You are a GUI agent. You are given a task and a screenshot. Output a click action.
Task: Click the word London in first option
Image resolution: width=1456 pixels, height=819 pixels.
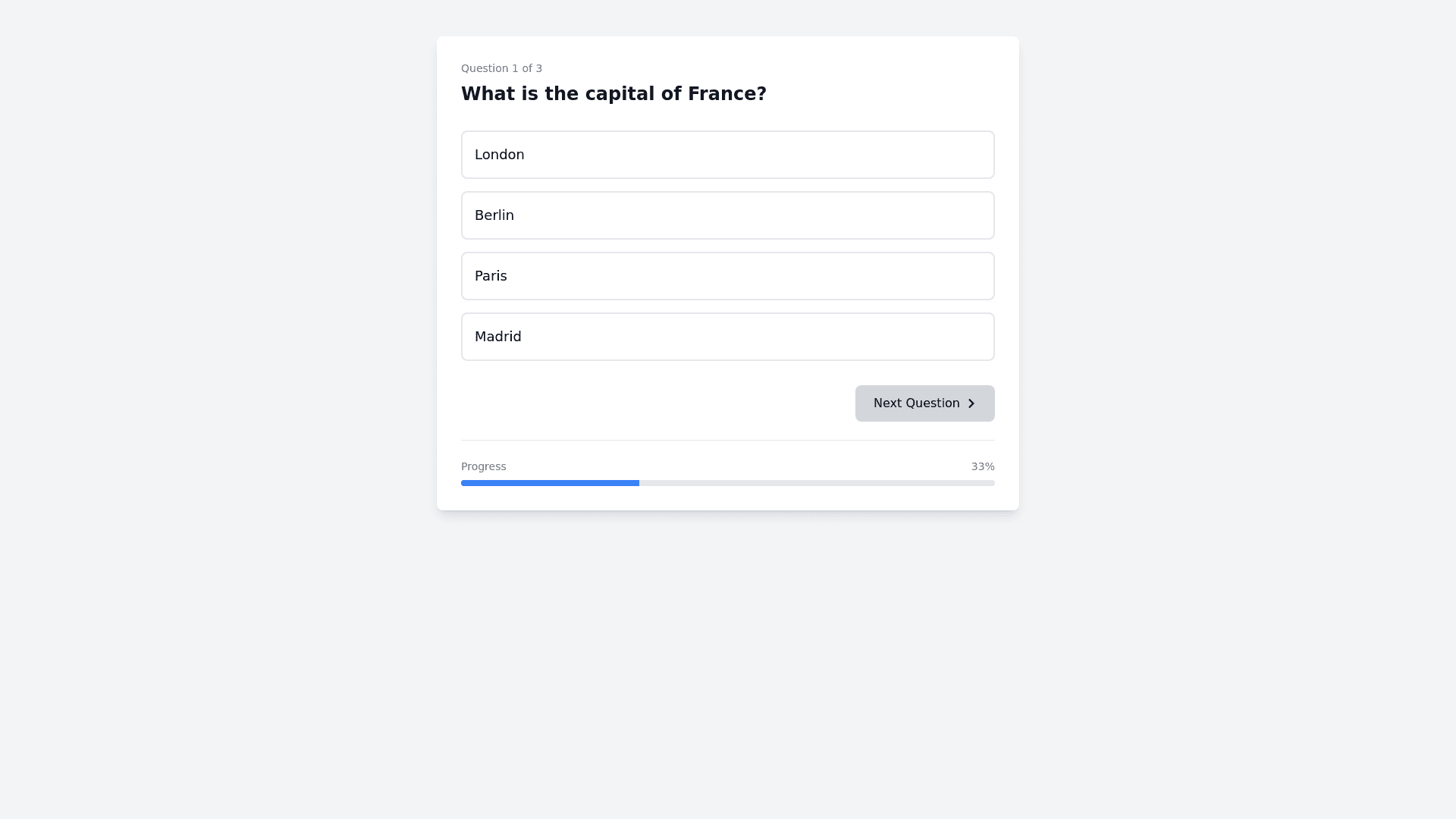[499, 155]
